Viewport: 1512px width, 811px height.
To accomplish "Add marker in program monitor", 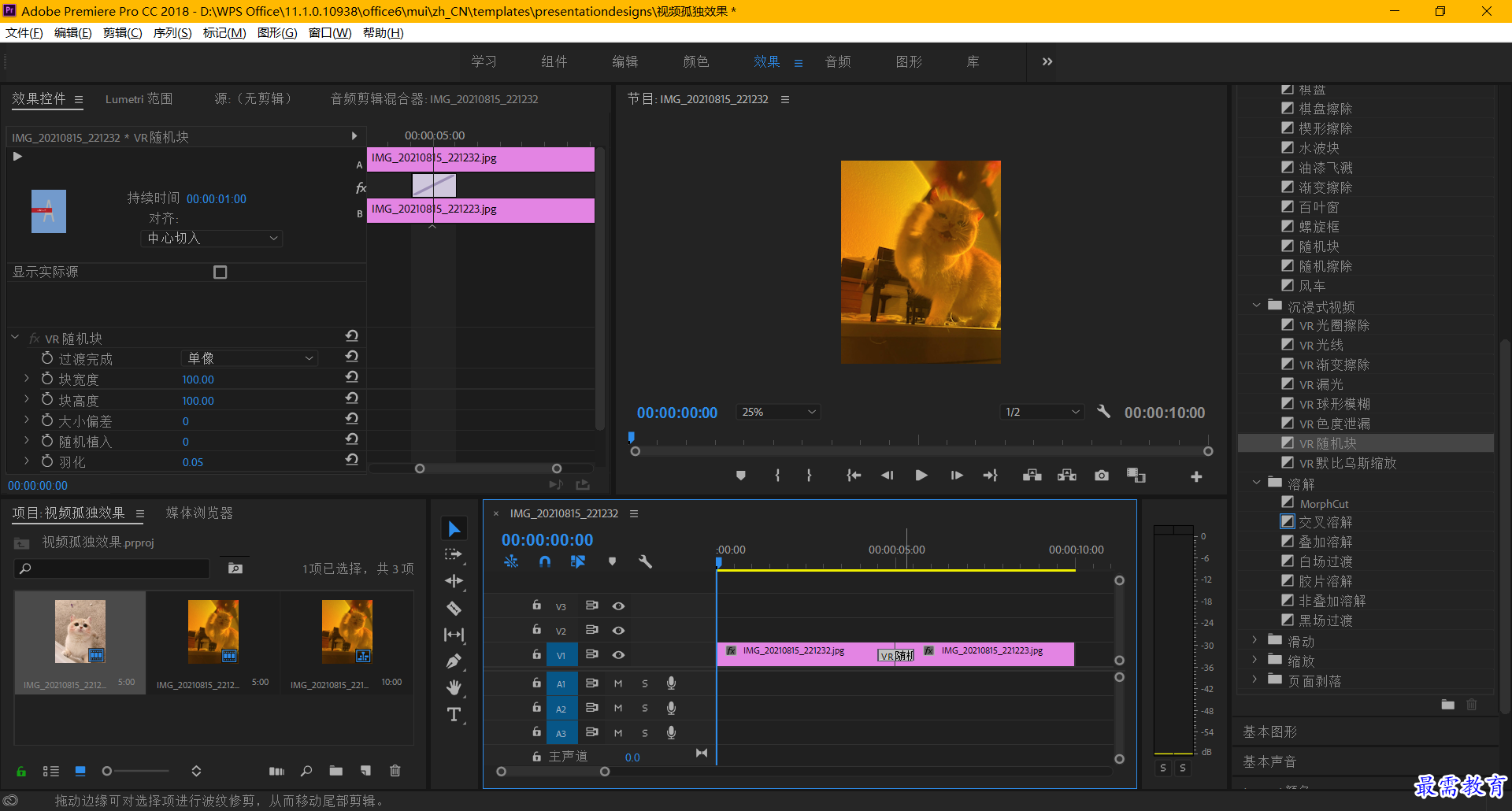I will [741, 476].
